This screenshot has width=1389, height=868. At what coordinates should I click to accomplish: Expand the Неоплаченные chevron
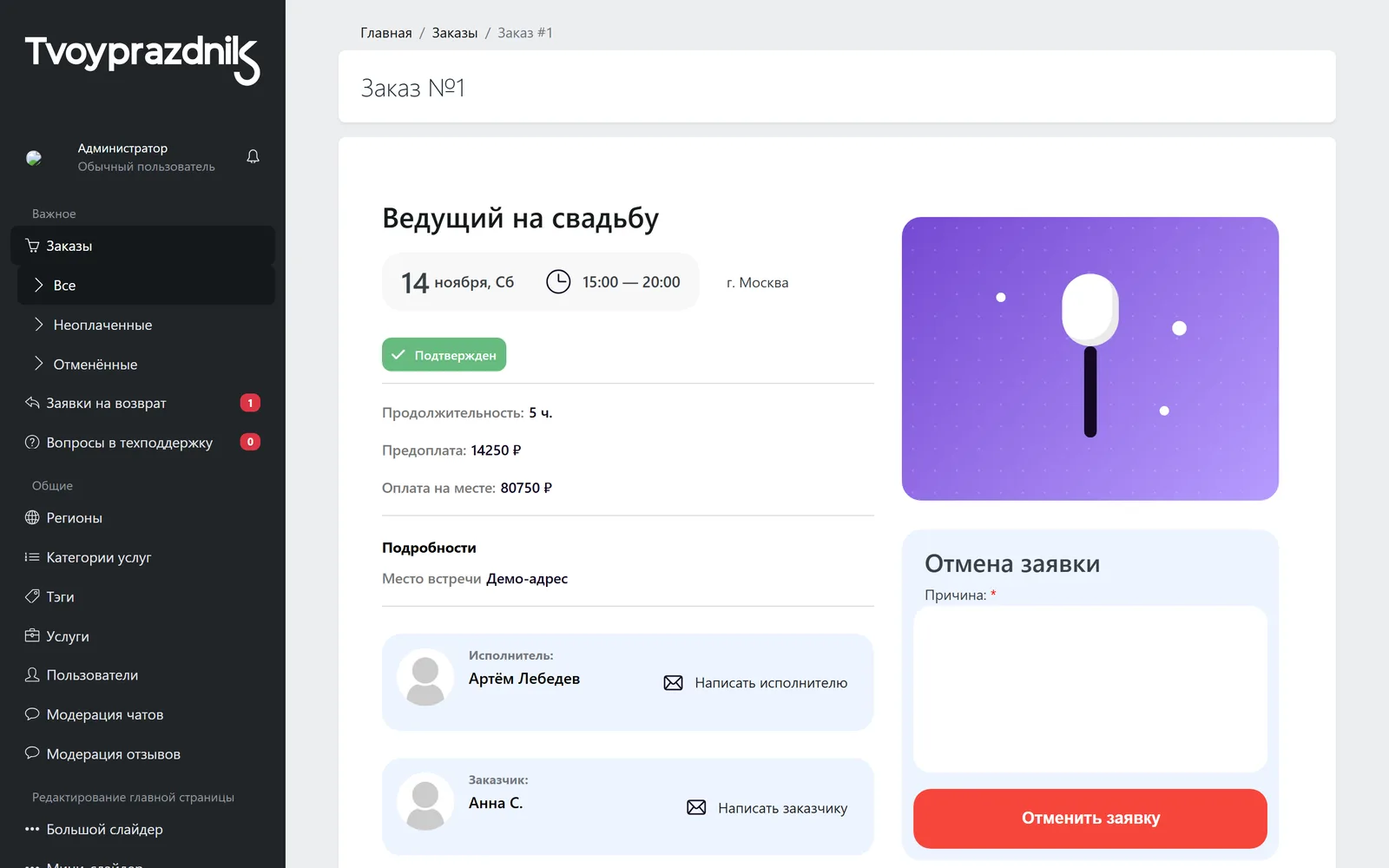(x=38, y=325)
